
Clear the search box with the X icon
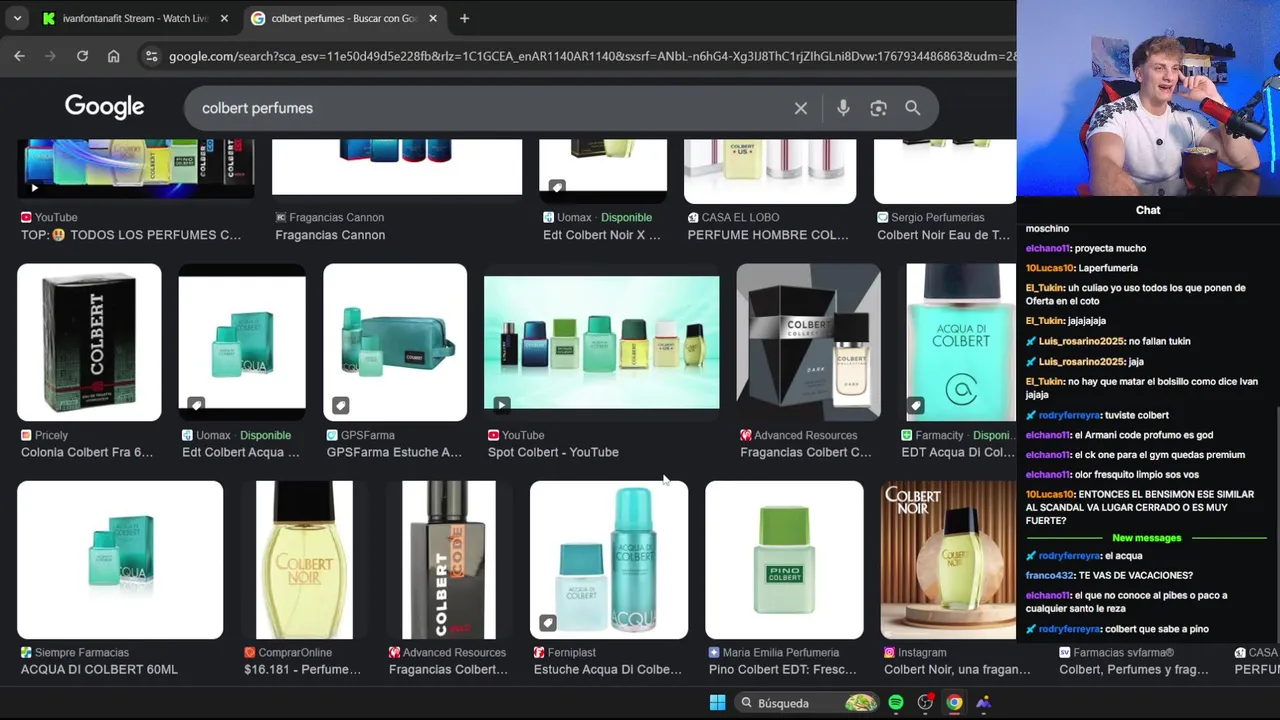point(801,108)
